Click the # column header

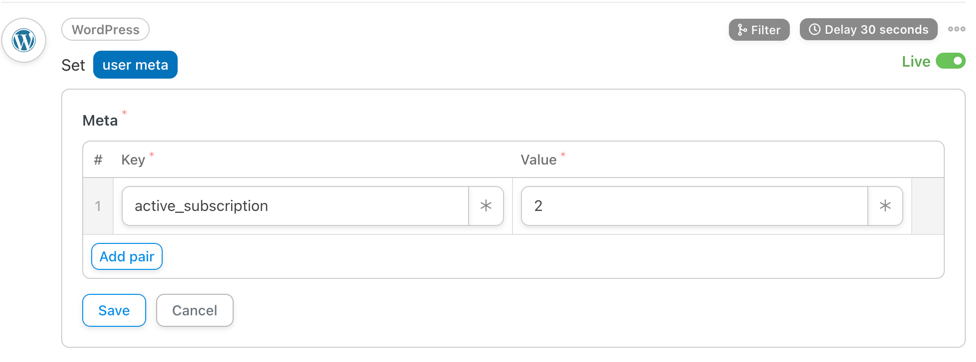[98, 160]
